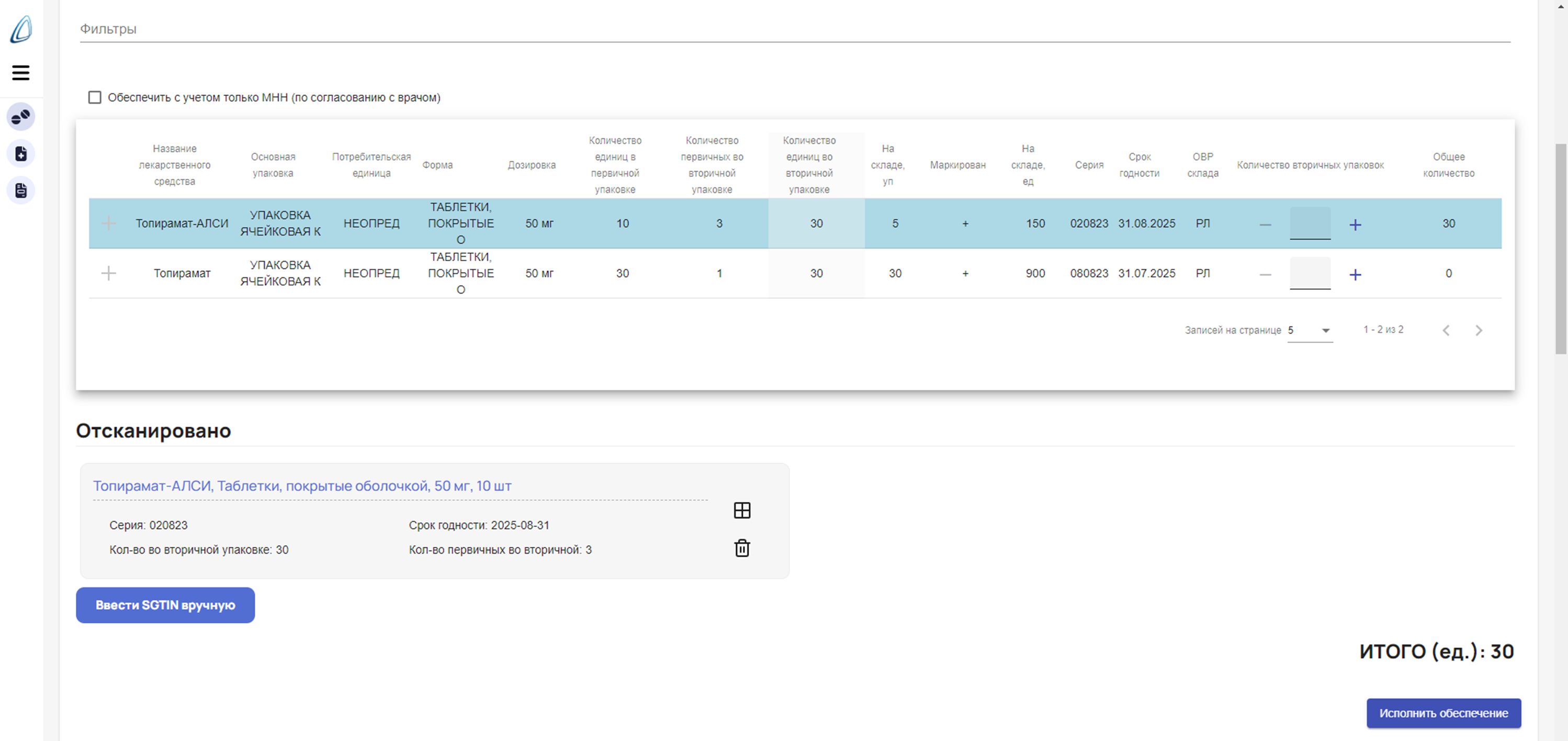Click grid icon on scanned Топирамат-АЛСИ card

coord(742,510)
